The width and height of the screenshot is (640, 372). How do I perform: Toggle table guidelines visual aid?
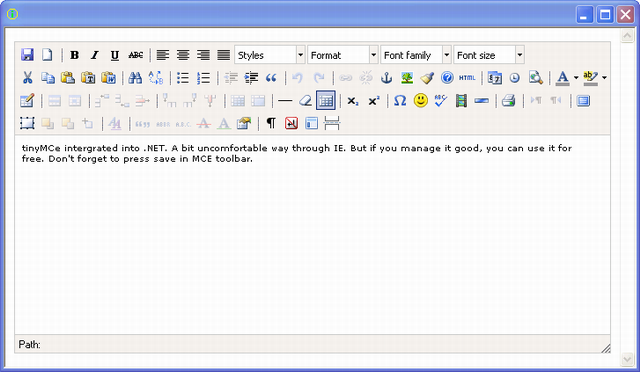(326, 100)
